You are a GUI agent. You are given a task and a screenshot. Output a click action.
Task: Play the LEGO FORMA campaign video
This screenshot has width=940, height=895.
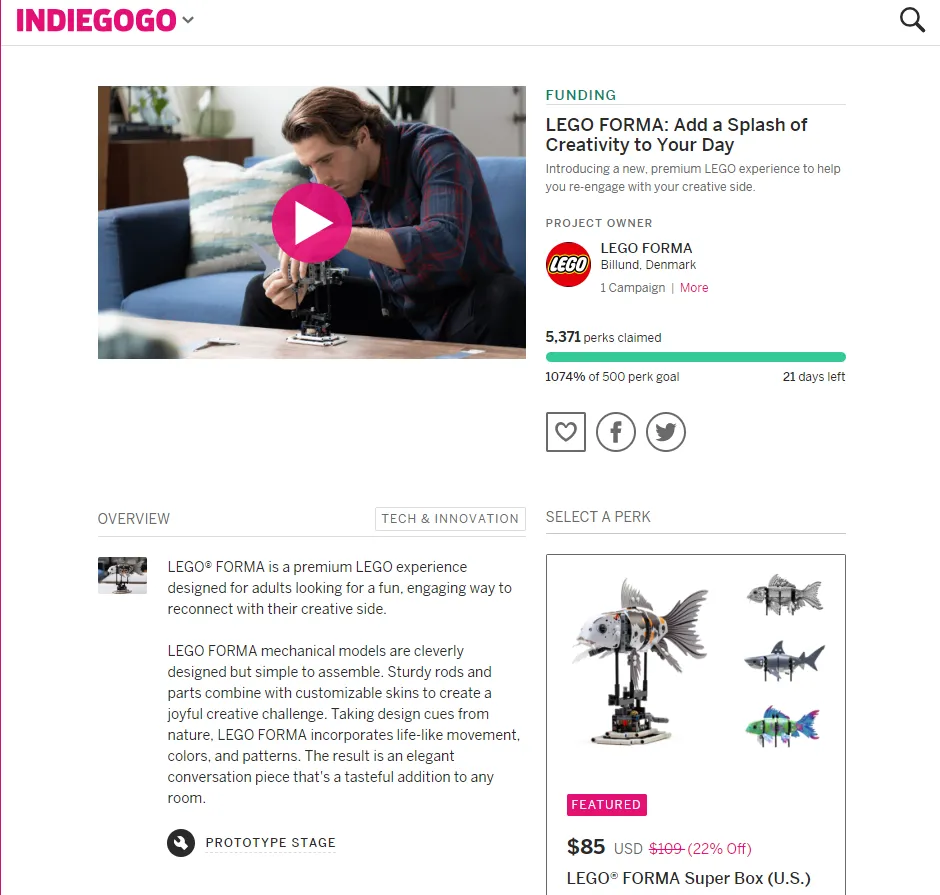point(312,223)
